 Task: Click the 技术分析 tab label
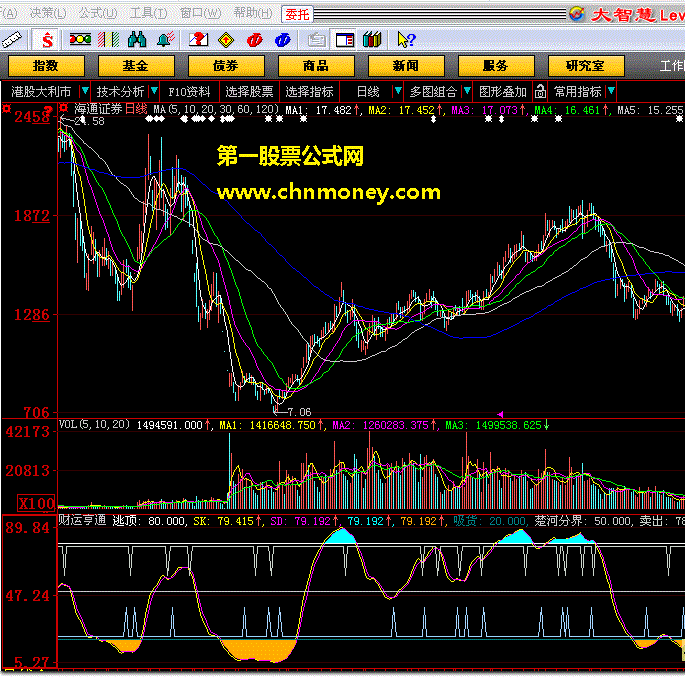pyautogui.click(x=120, y=92)
